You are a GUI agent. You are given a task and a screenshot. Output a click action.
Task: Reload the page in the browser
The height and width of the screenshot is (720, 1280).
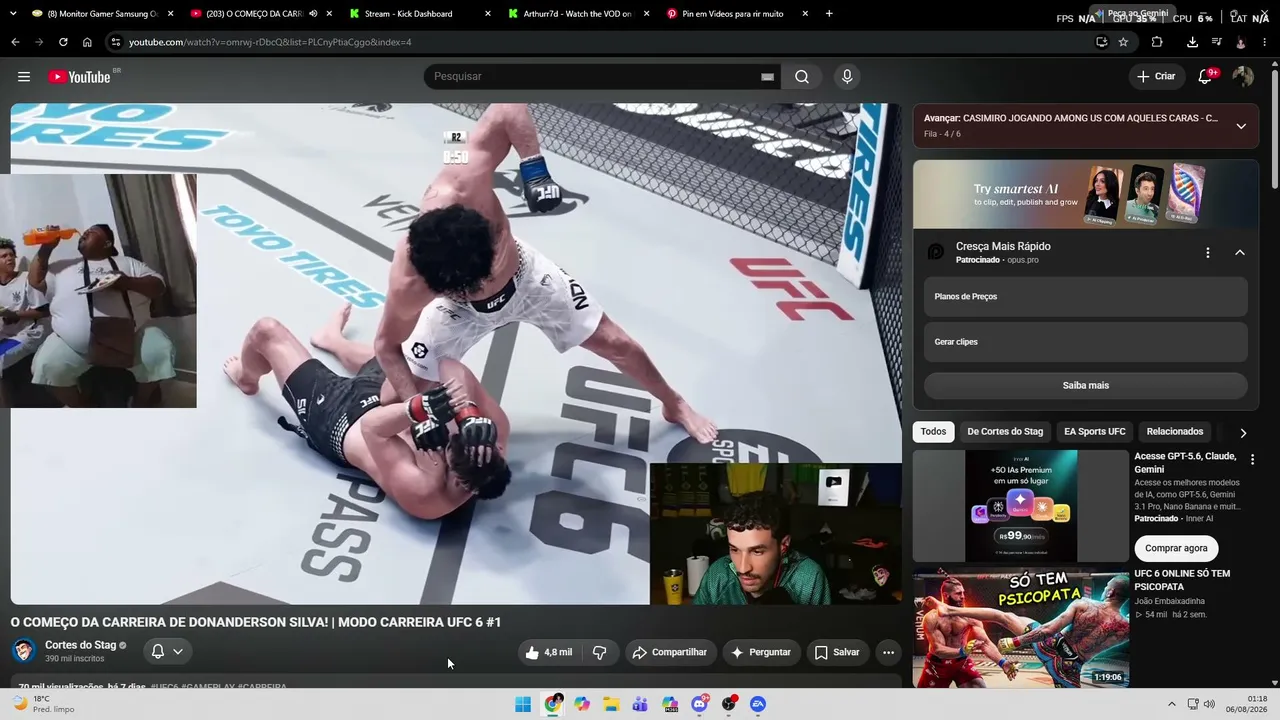(x=63, y=42)
